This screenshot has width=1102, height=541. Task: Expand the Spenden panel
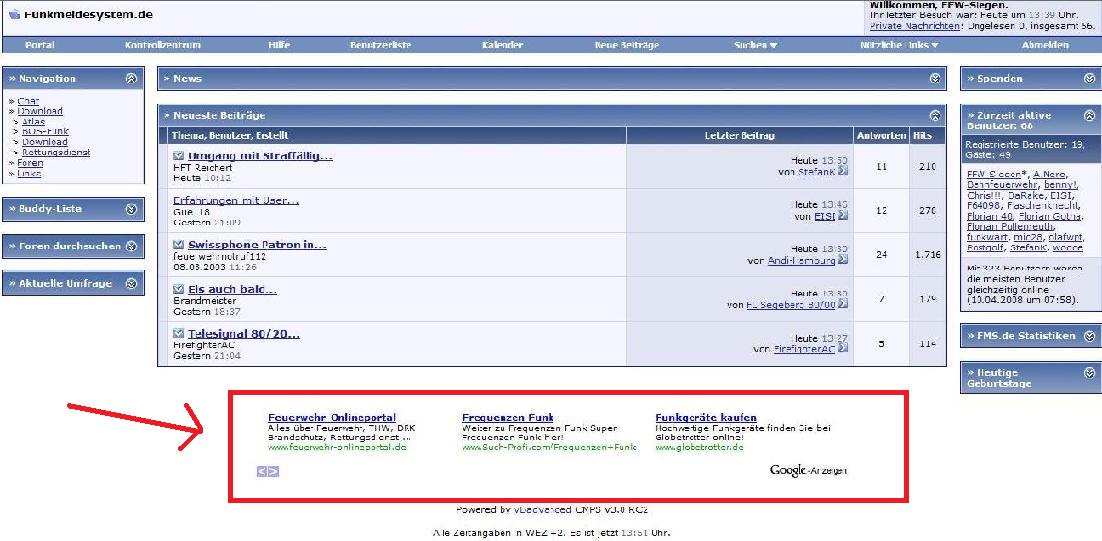point(1089,78)
